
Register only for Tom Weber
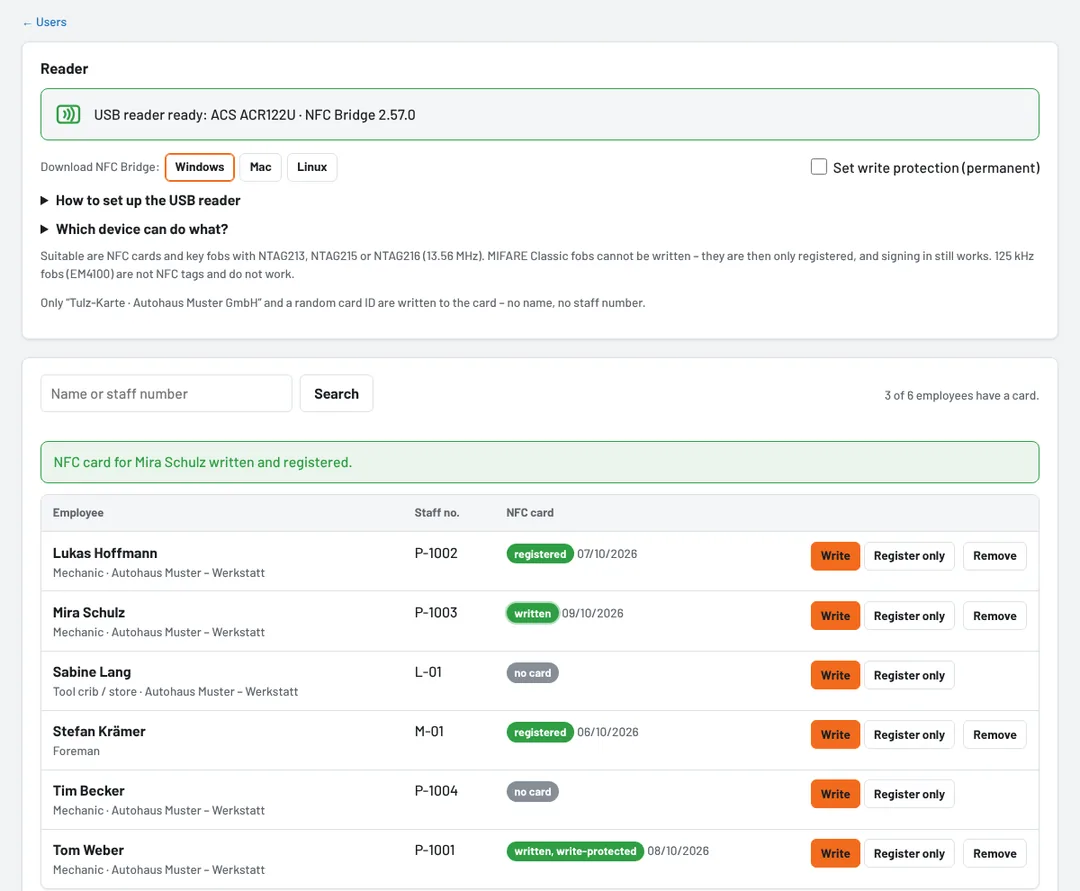[x=909, y=853]
